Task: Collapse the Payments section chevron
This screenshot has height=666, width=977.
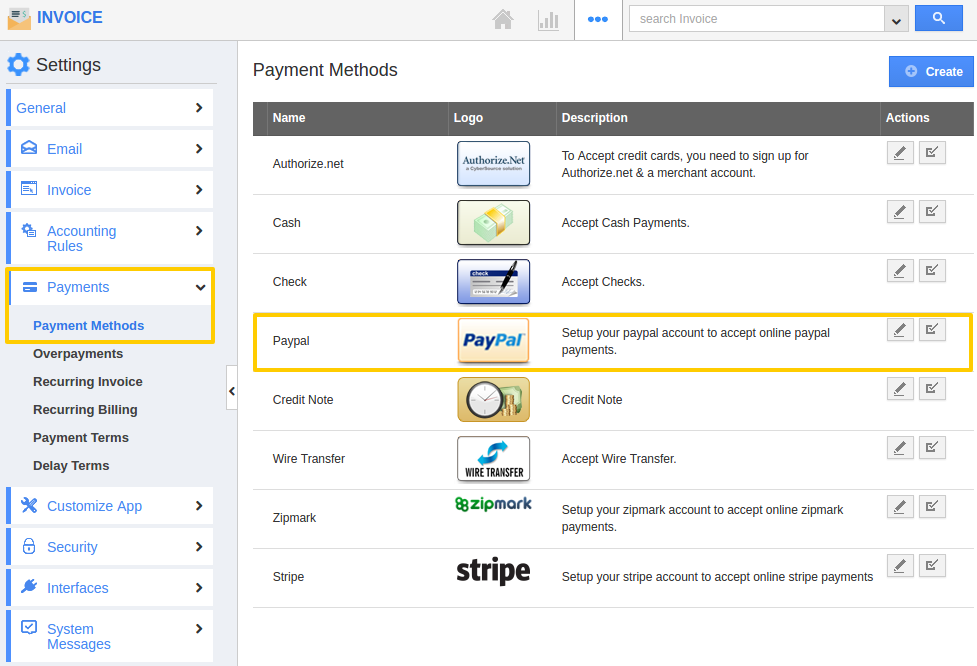Action: (x=200, y=287)
